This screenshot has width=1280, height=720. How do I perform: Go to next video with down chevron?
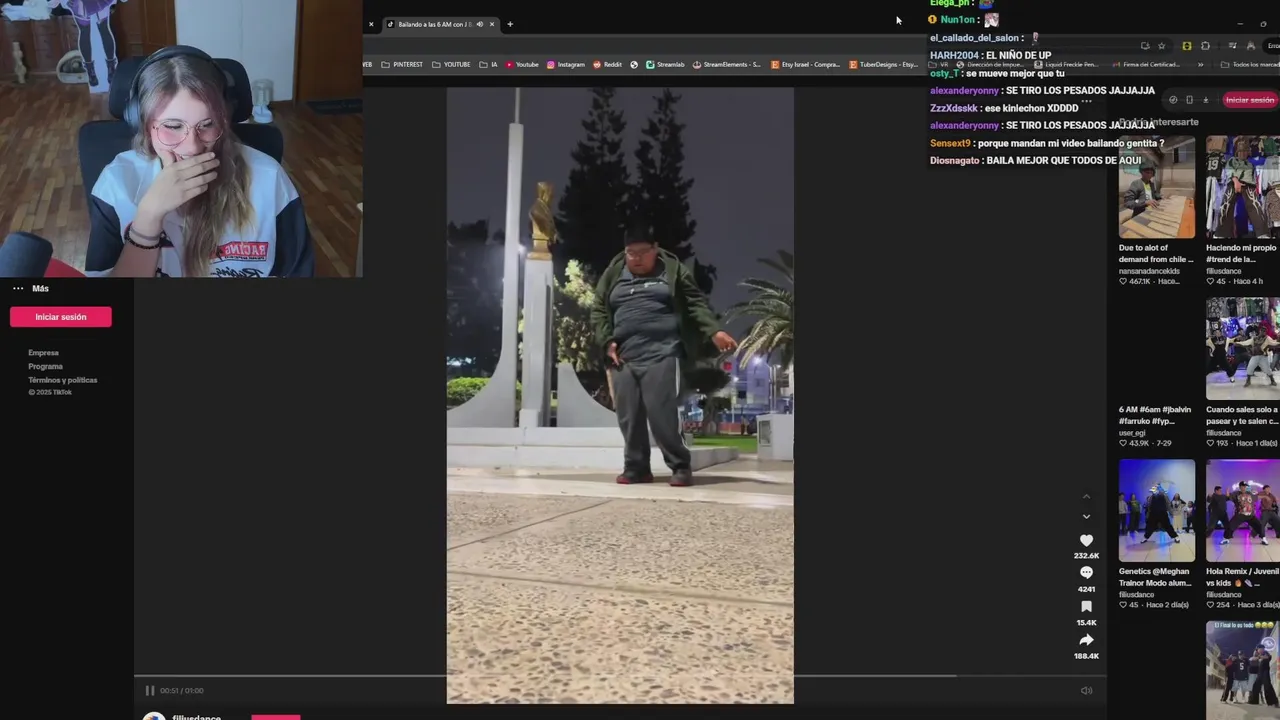tap(1086, 517)
